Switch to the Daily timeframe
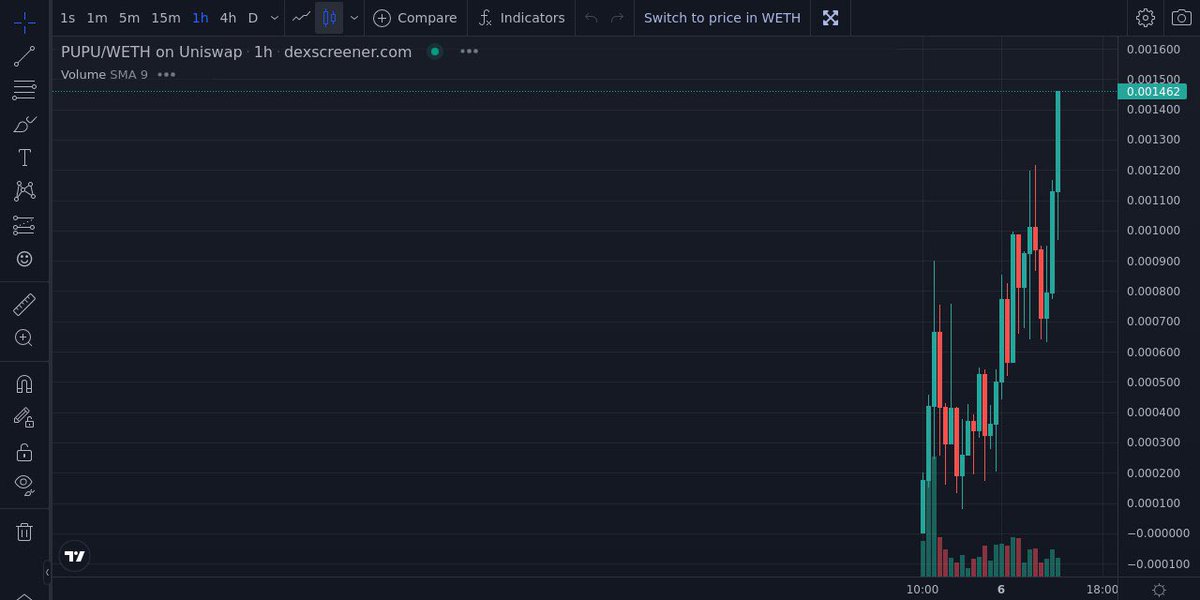This screenshot has width=1200, height=600. [252, 18]
